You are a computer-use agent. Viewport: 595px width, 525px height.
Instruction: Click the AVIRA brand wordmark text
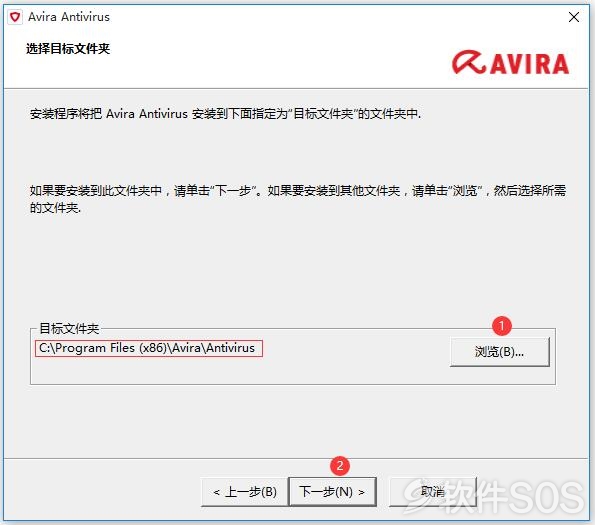click(x=530, y=63)
